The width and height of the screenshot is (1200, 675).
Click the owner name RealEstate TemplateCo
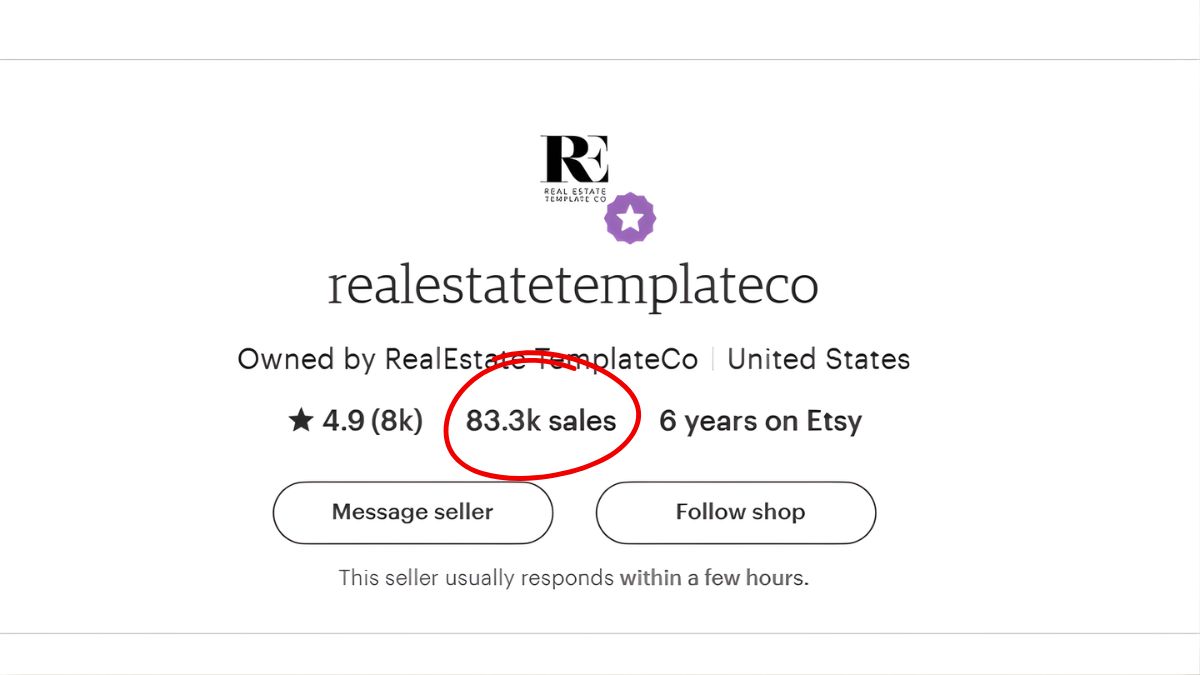541,359
